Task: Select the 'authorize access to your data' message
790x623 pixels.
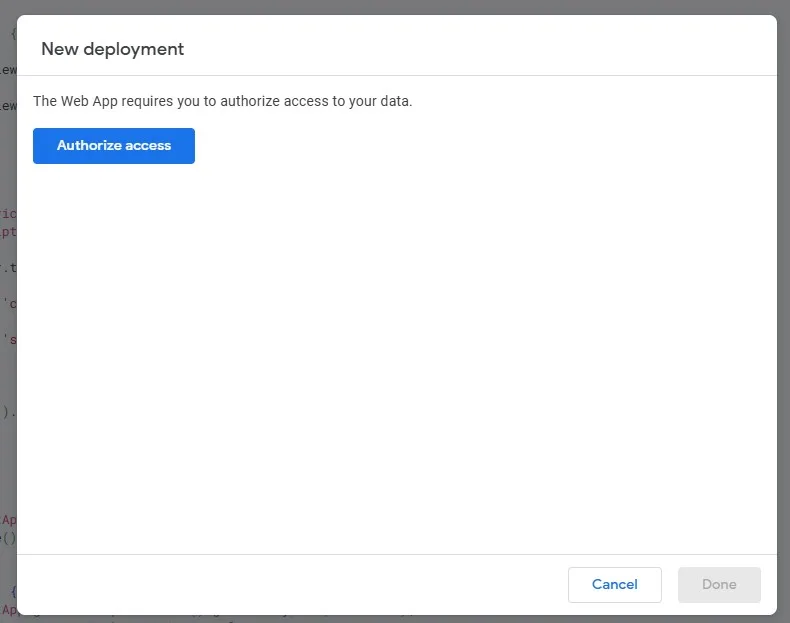Action: point(223,101)
